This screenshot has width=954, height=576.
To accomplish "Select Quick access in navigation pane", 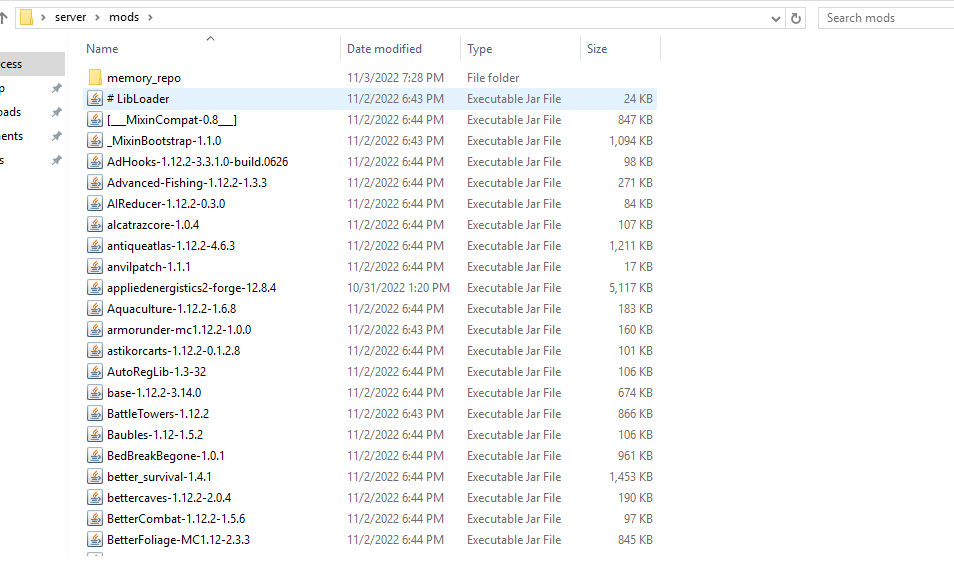I will click(x=30, y=64).
